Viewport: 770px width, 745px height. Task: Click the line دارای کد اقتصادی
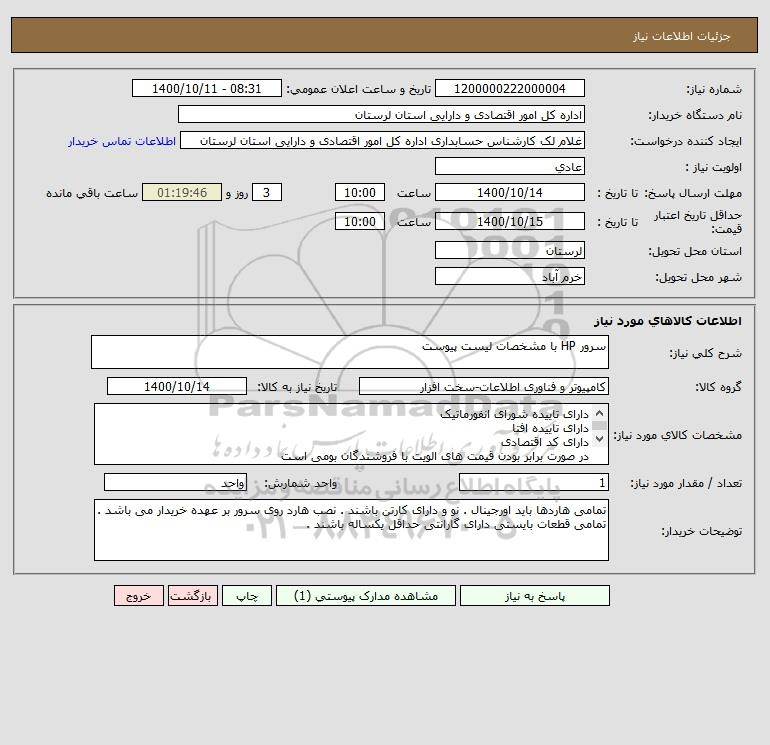pyautogui.click(x=545, y=442)
